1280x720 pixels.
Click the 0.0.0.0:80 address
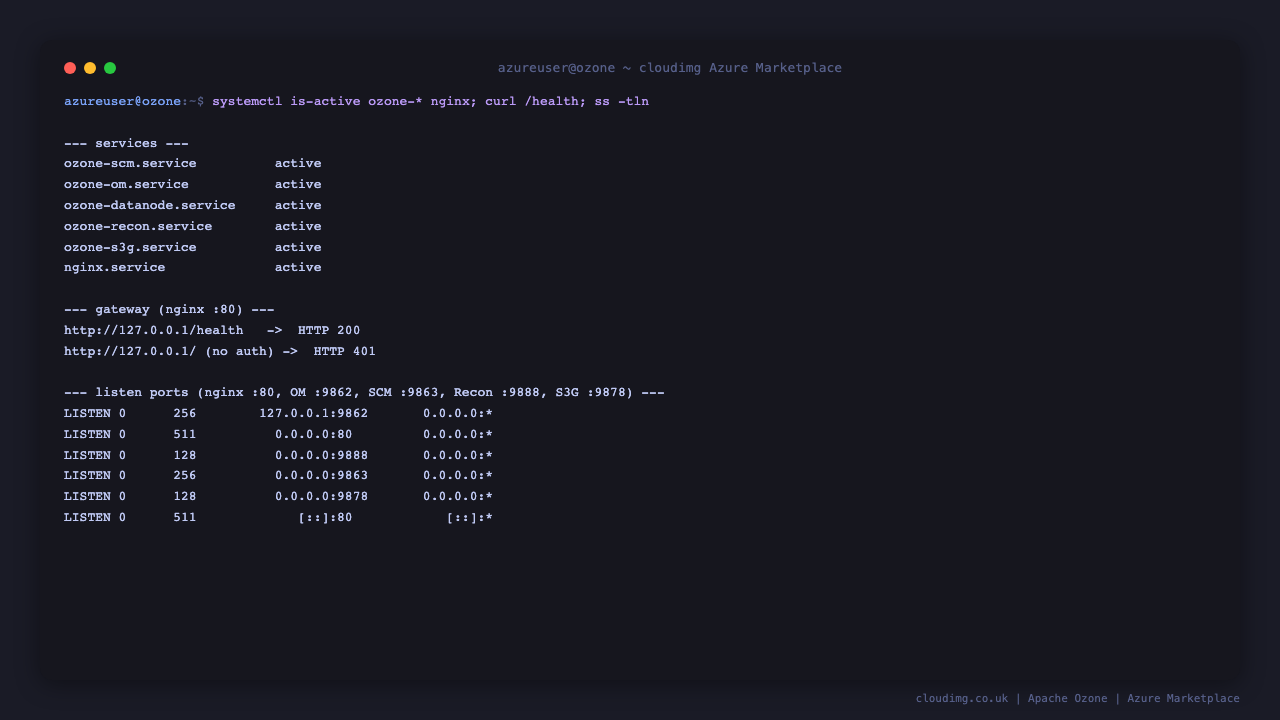[x=314, y=435]
